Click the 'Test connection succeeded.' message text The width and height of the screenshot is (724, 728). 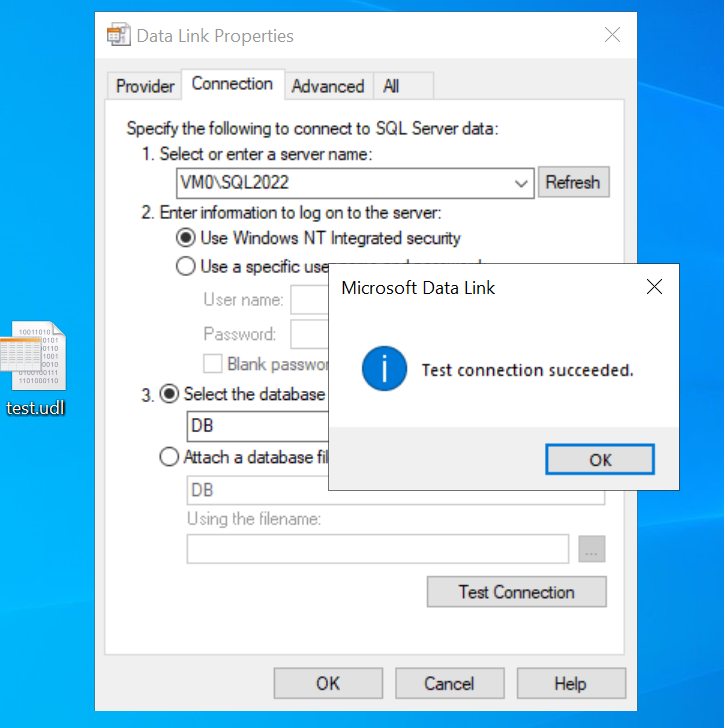[527, 370]
